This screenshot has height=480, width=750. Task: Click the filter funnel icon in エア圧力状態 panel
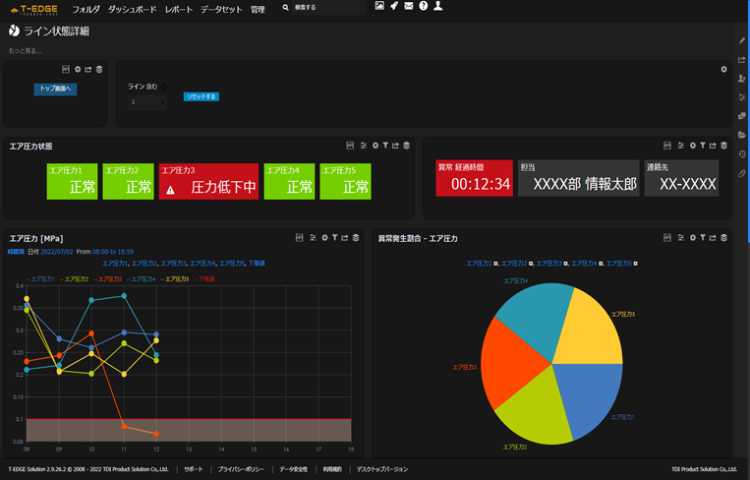tap(385, 145)
